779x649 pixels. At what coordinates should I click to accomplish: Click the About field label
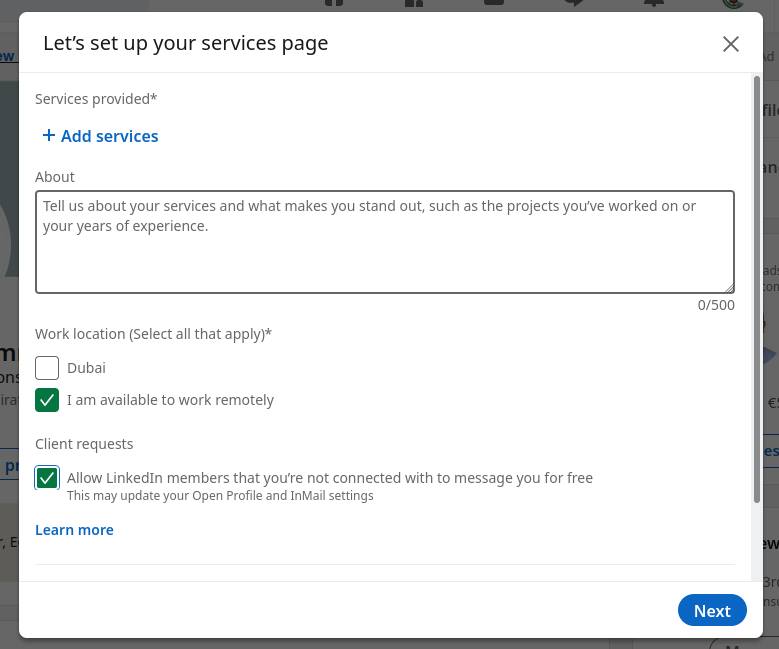point(55,177)
